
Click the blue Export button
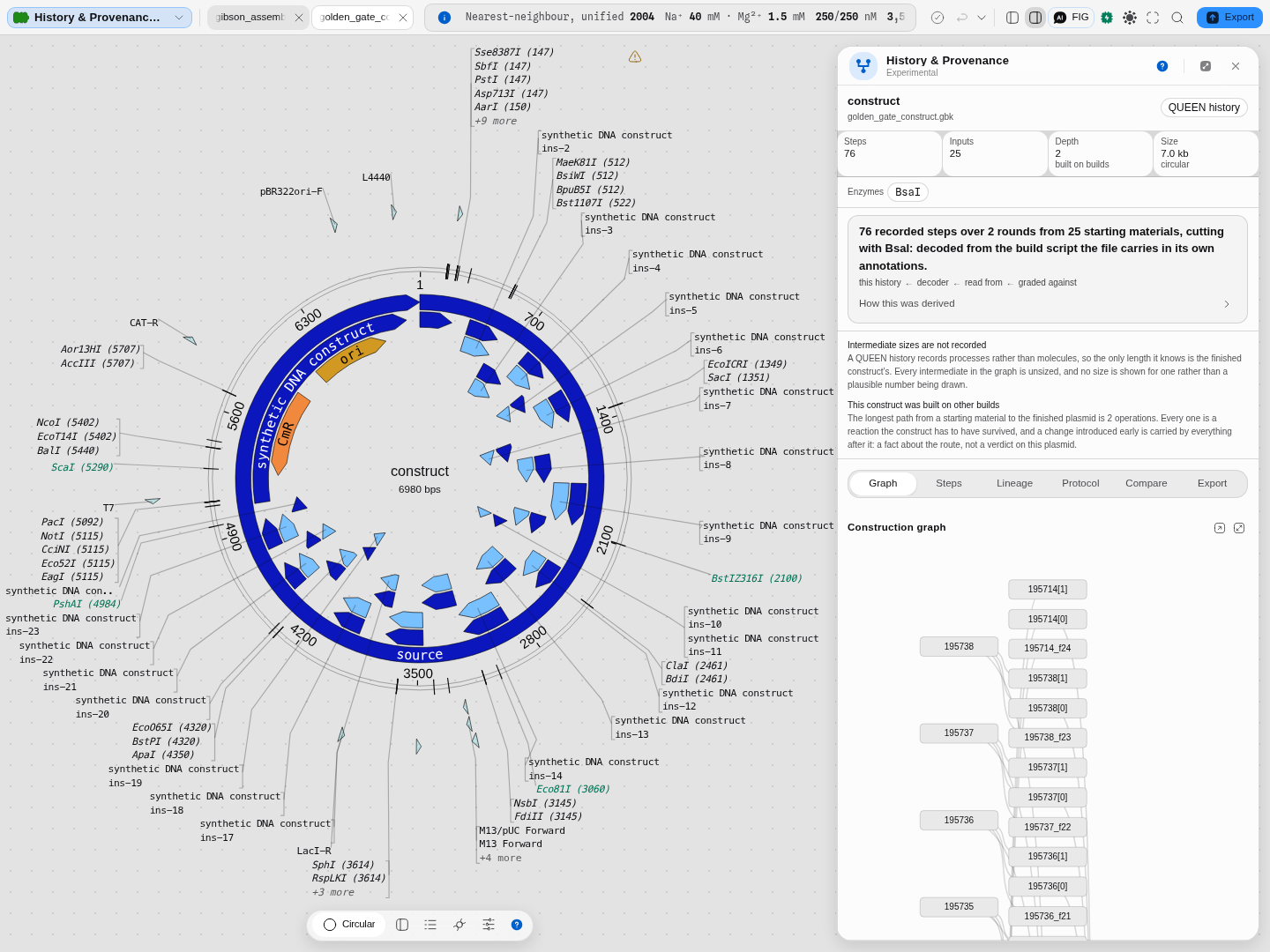pos(1229,18)
